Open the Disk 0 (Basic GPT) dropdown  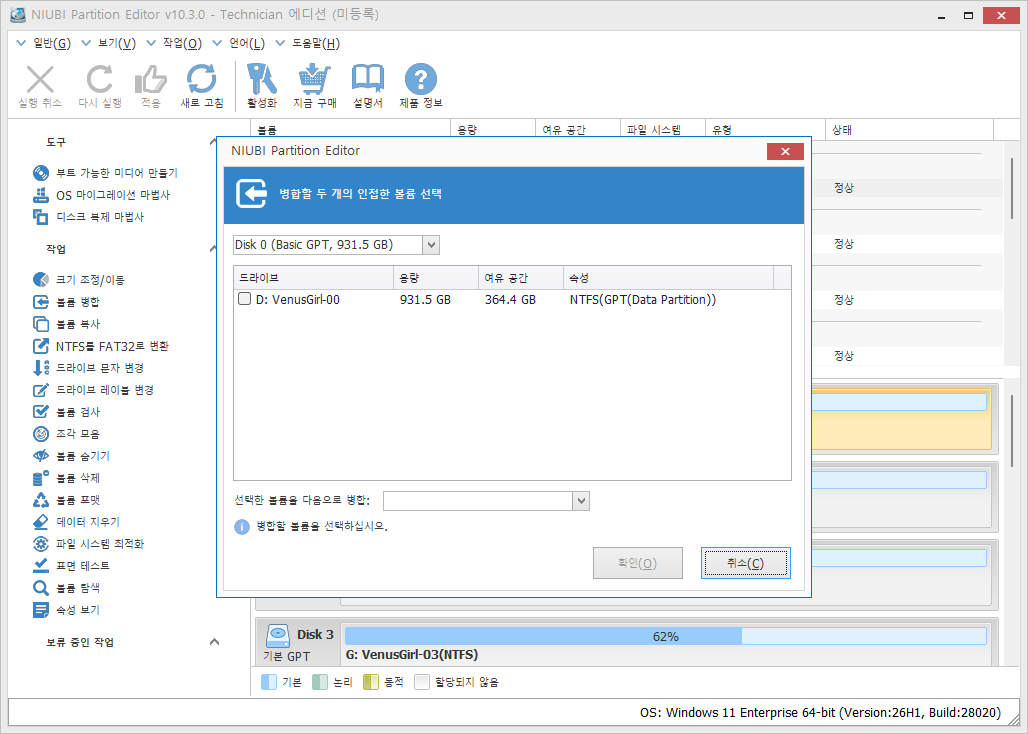431,245
